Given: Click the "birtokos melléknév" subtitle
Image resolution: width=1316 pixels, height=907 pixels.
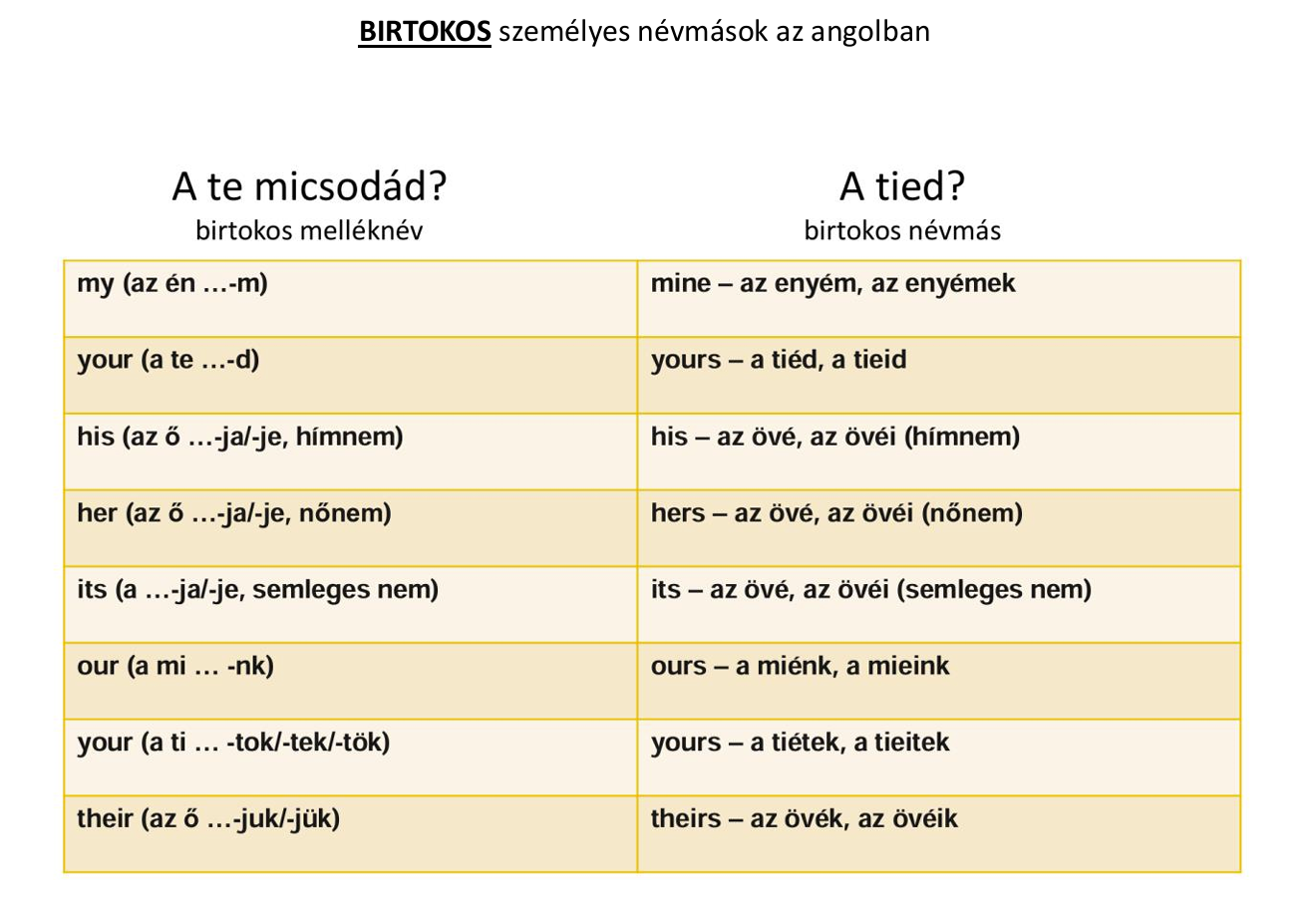Looking at the screenshot, I should pos(309,231).
